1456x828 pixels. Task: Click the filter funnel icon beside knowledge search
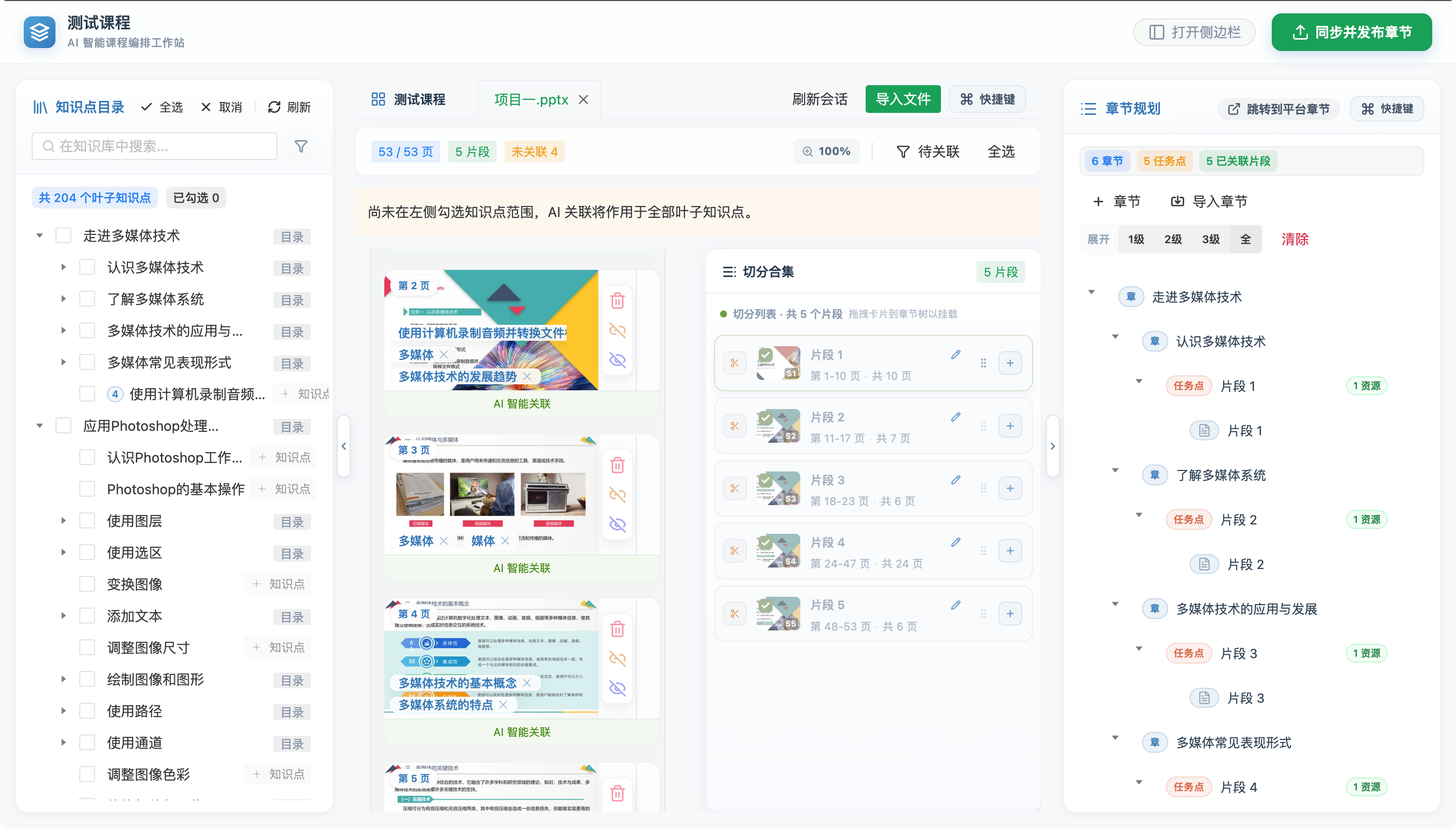point(301,146)
